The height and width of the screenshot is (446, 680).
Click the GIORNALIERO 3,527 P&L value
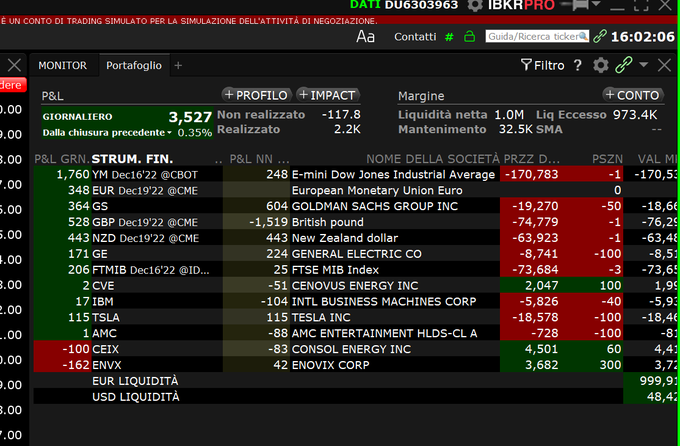click(190, 117)
